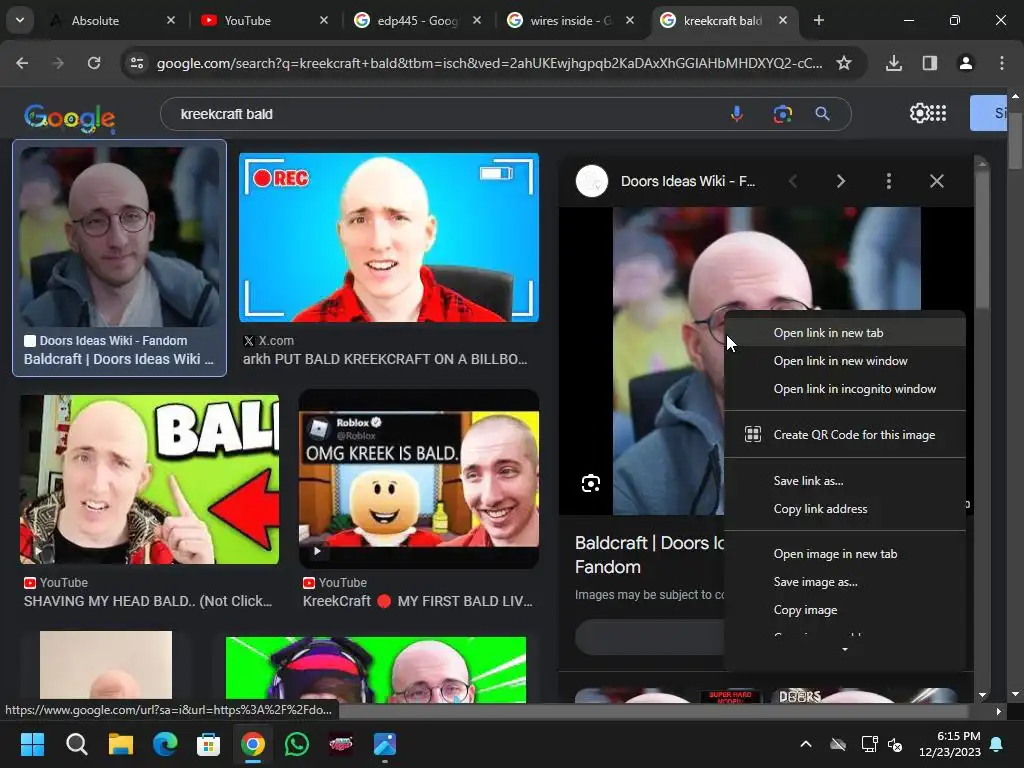Go to Google home logo
This screenshot has width=1024, height=768.
(69, 118)
